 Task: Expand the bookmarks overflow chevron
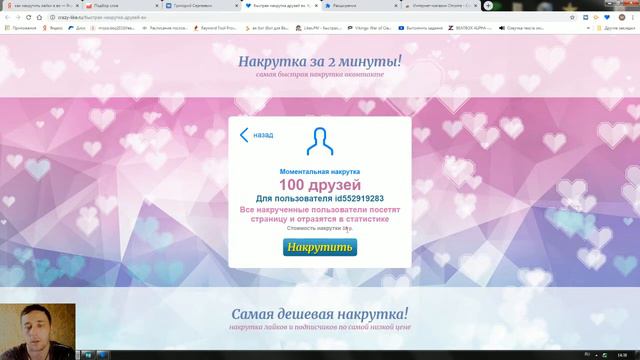click(588, 28)
